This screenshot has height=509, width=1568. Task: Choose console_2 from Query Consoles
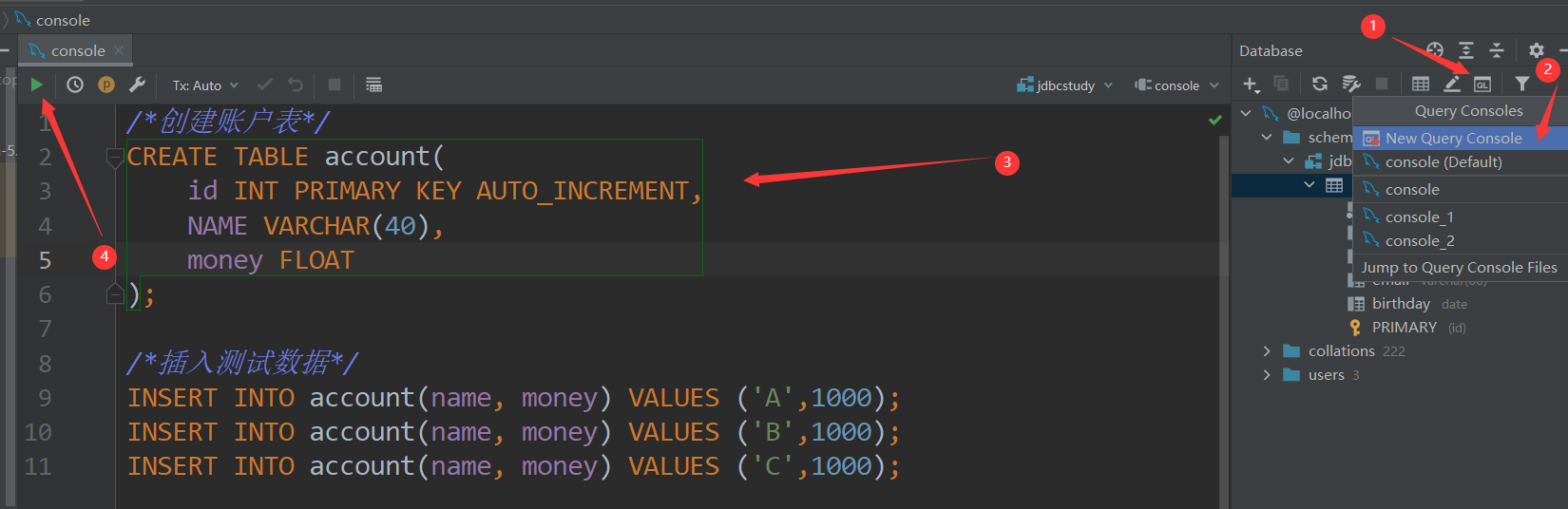[1460, 240]
